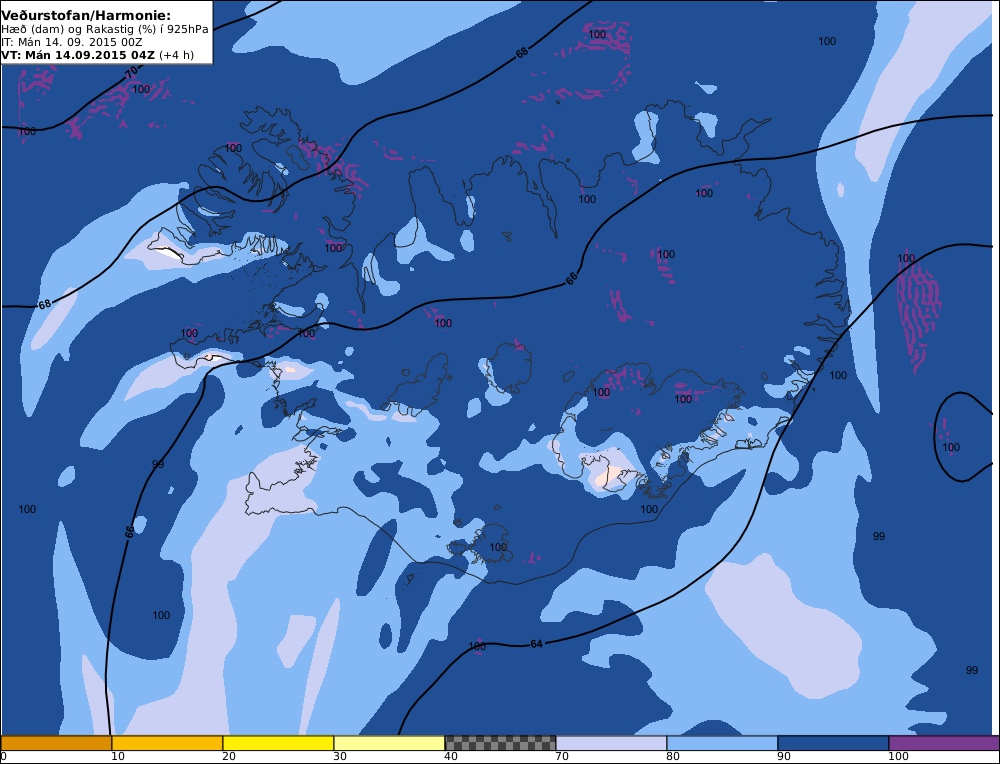Click the legend tick label '40'
Viewport: 1000px width, 764px height.
pos(451,757)
